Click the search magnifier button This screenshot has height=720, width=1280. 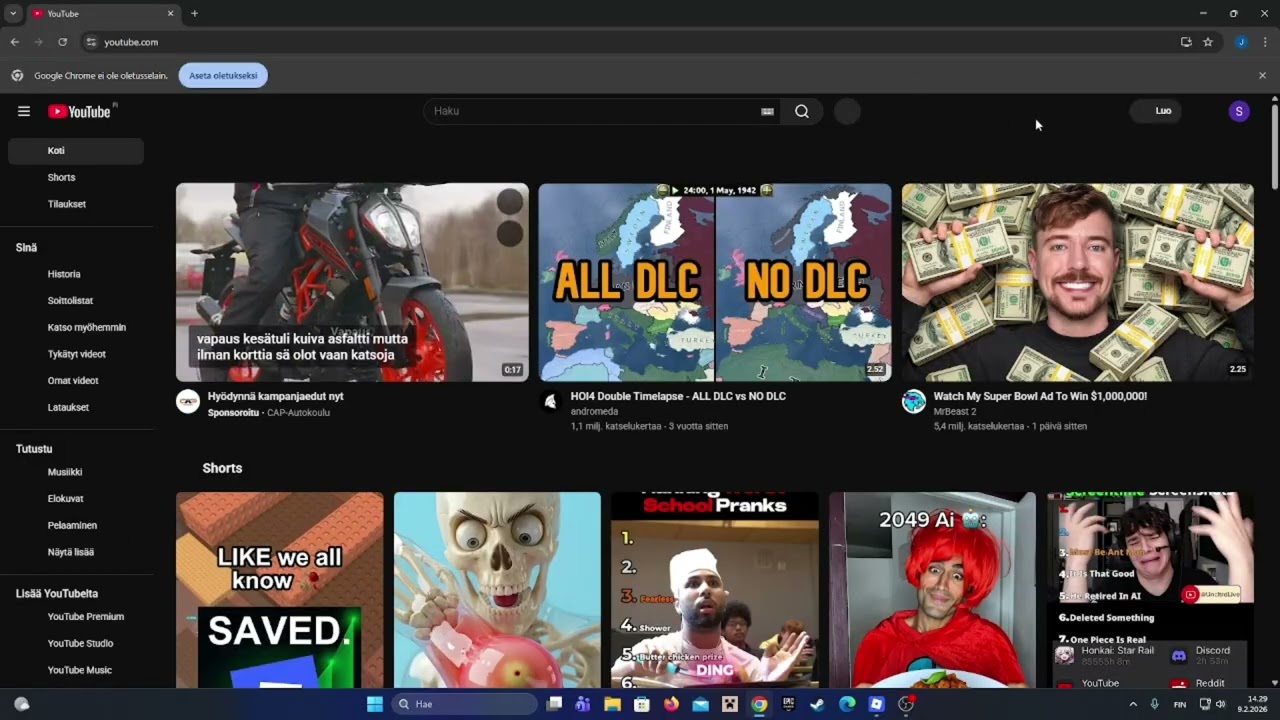802,111
